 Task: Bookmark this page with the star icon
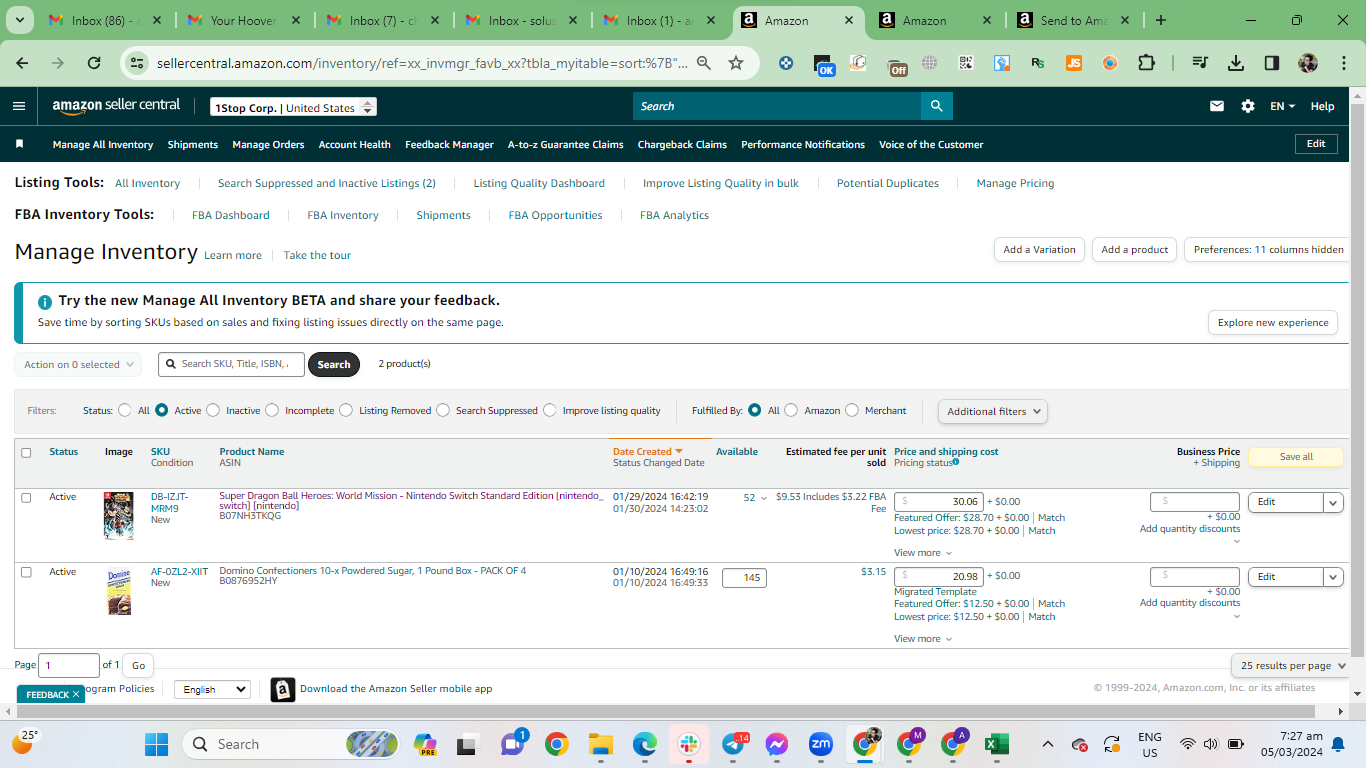point(736,63)
